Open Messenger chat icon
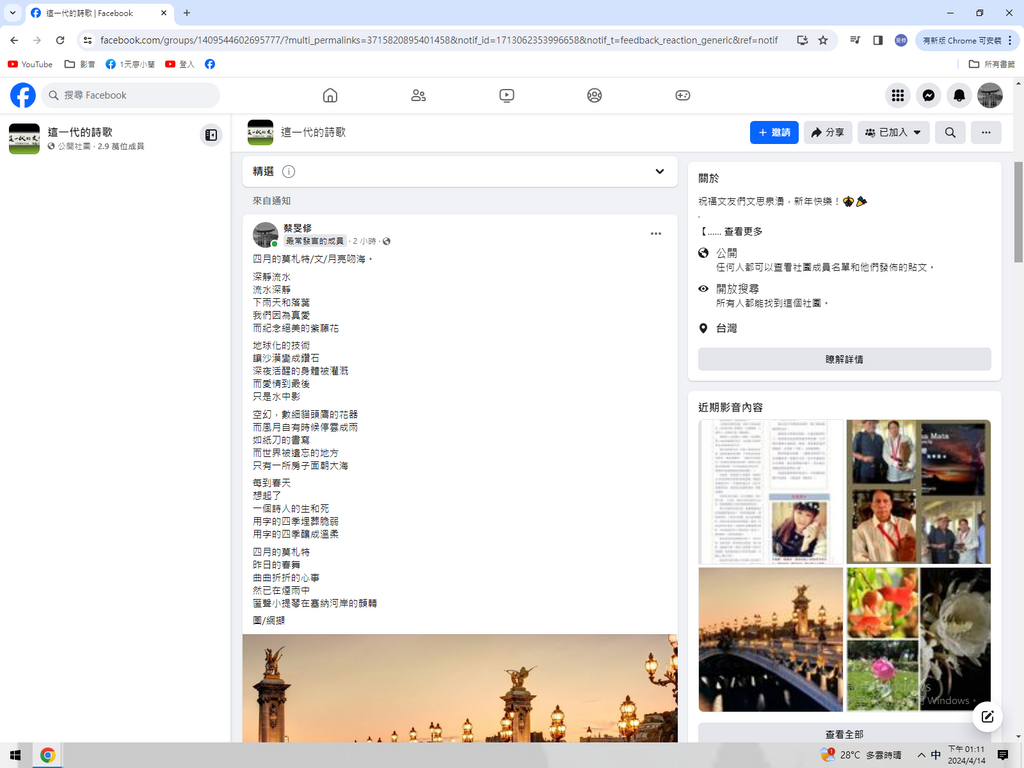 (x=928, y=95)
